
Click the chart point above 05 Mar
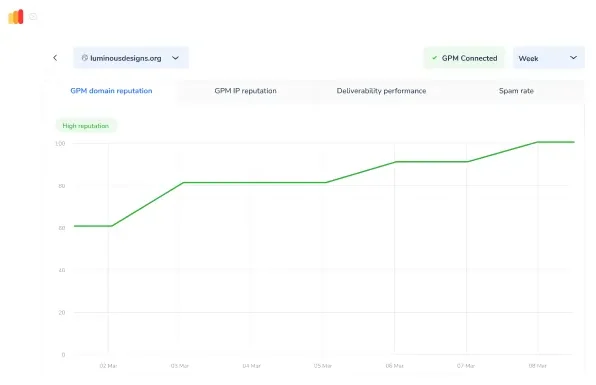coord(325,182)
